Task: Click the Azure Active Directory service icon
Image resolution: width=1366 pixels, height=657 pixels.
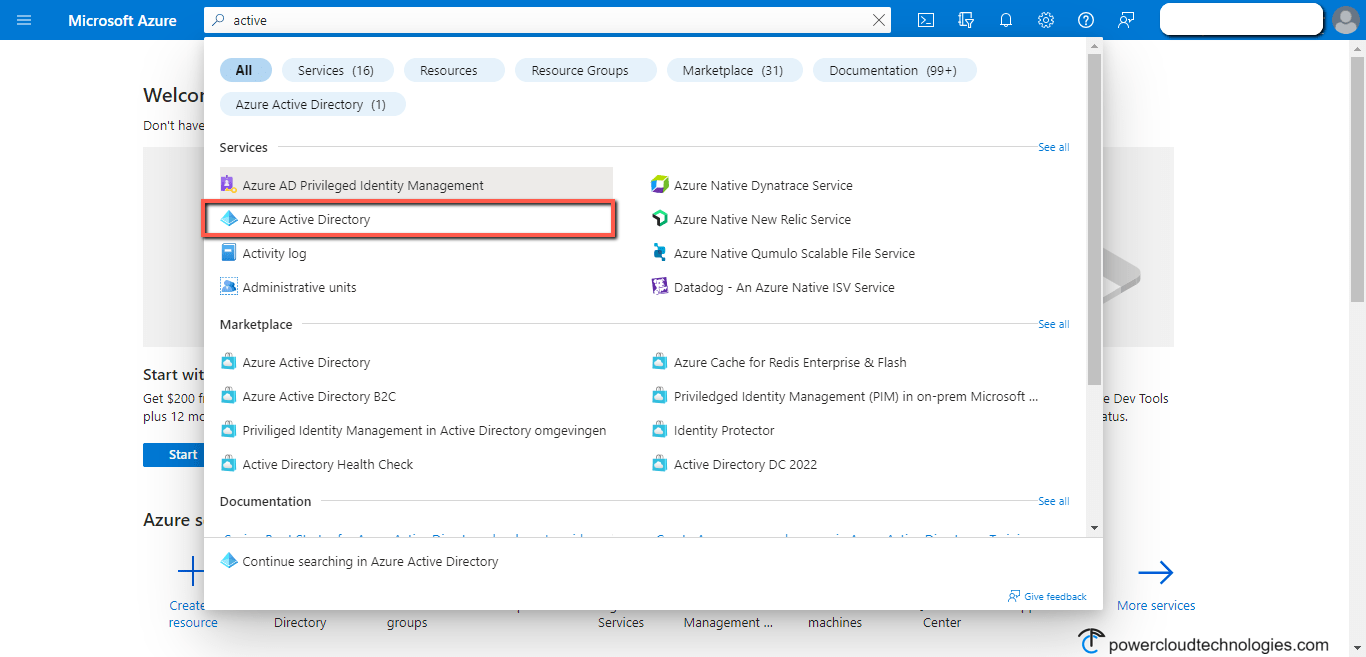Action: pos(228,219)
